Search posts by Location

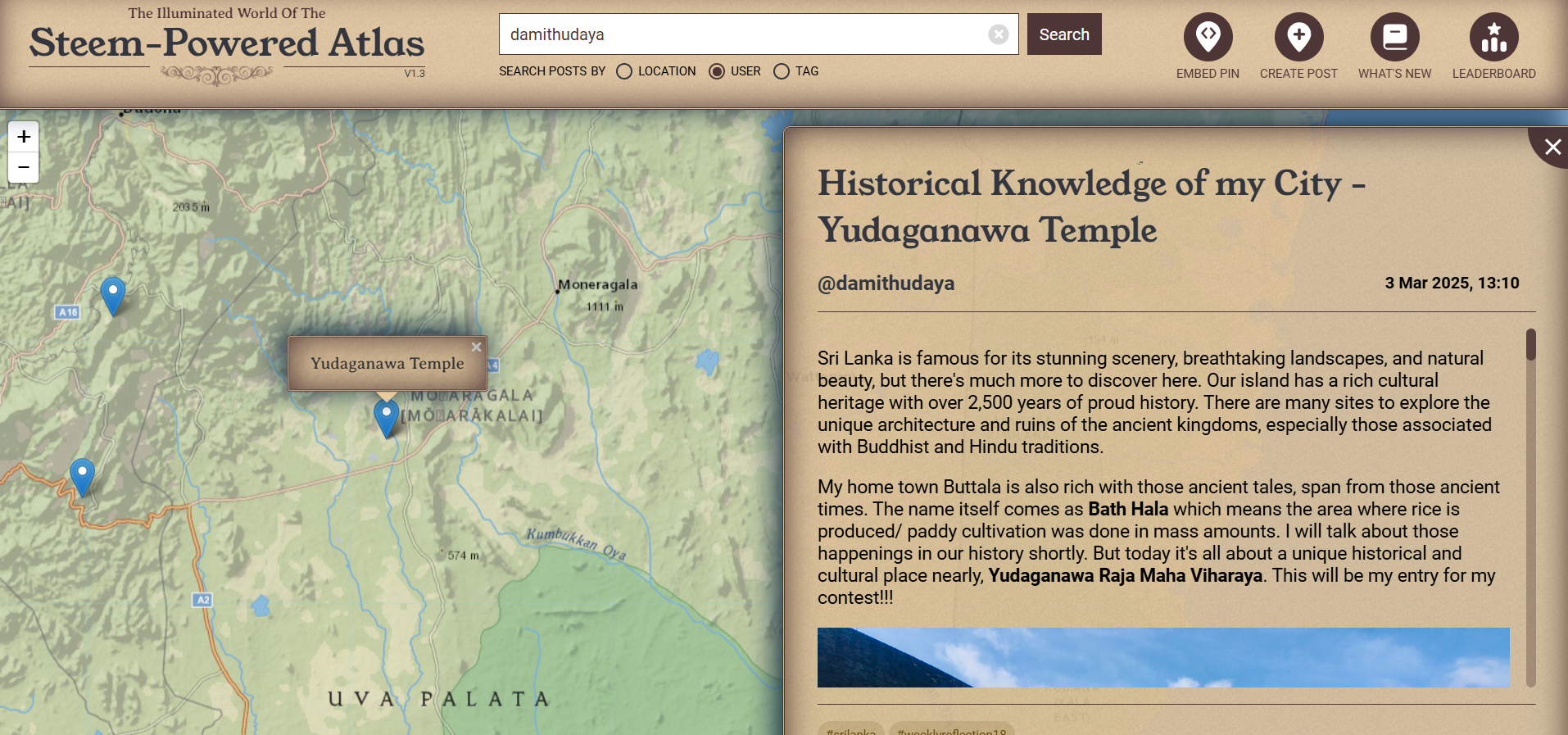(624, 71)
